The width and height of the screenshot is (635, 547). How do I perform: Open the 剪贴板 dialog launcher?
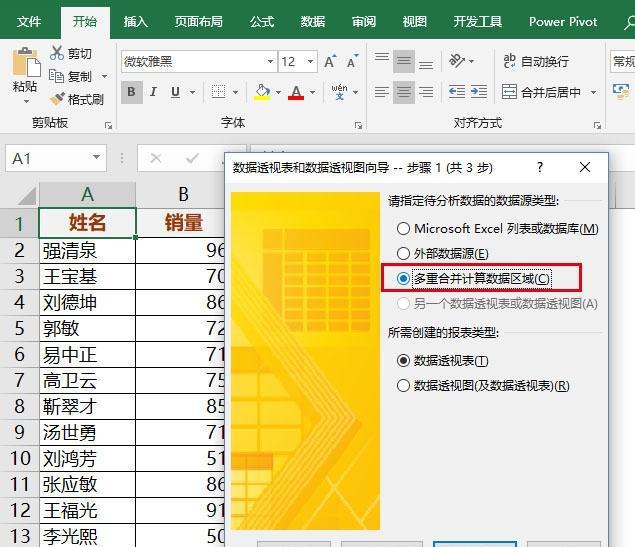point(108,126)
